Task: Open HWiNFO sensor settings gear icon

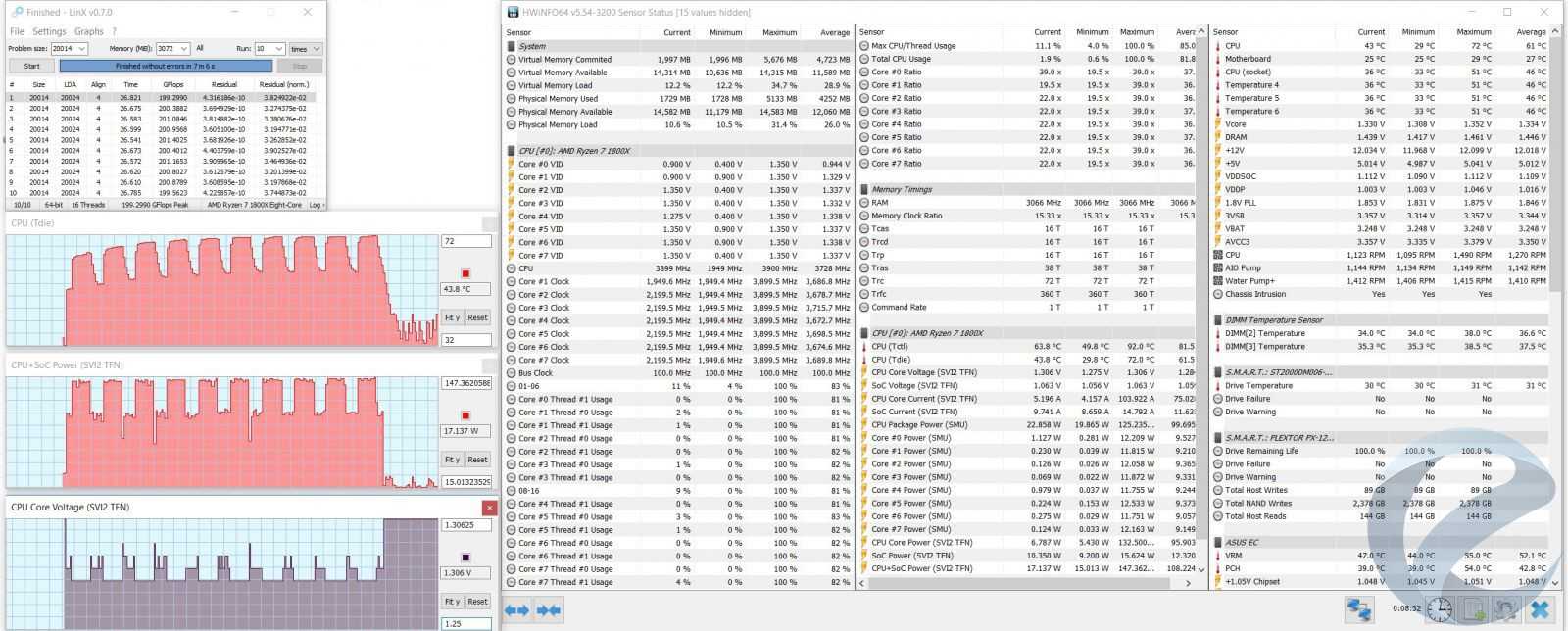Action: tap(1506, 609)
